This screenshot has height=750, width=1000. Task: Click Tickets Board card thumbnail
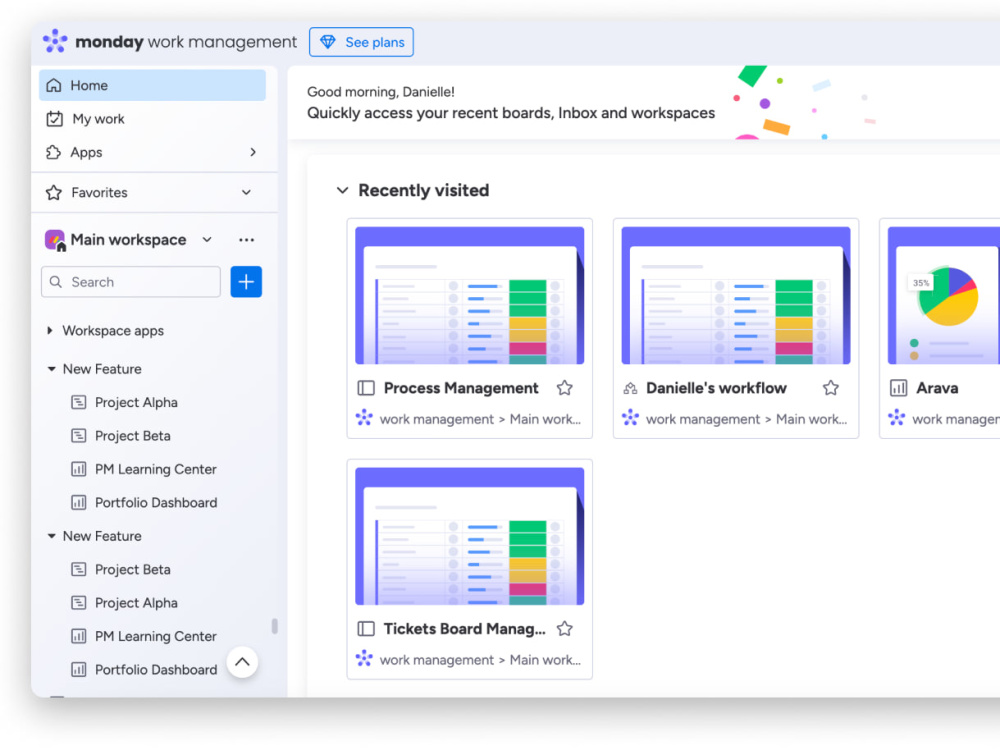coord(469,536)
